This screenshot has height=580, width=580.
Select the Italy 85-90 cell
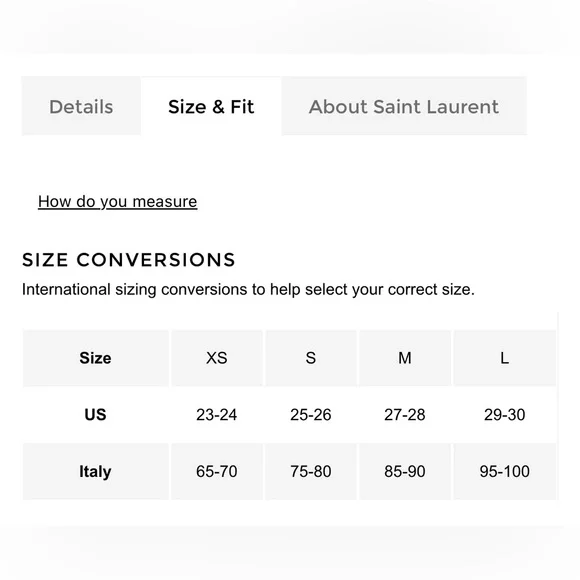pos(405,471)
